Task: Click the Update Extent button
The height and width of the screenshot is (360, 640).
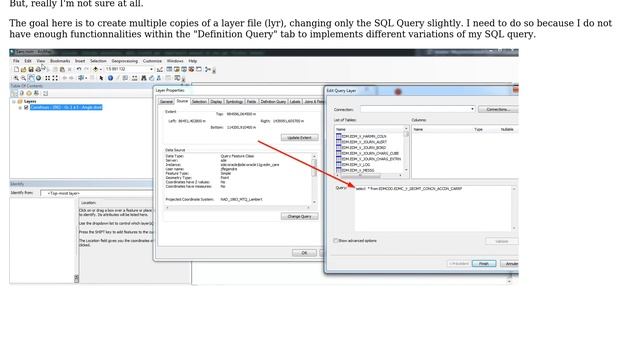Action: tap(300, 138)
